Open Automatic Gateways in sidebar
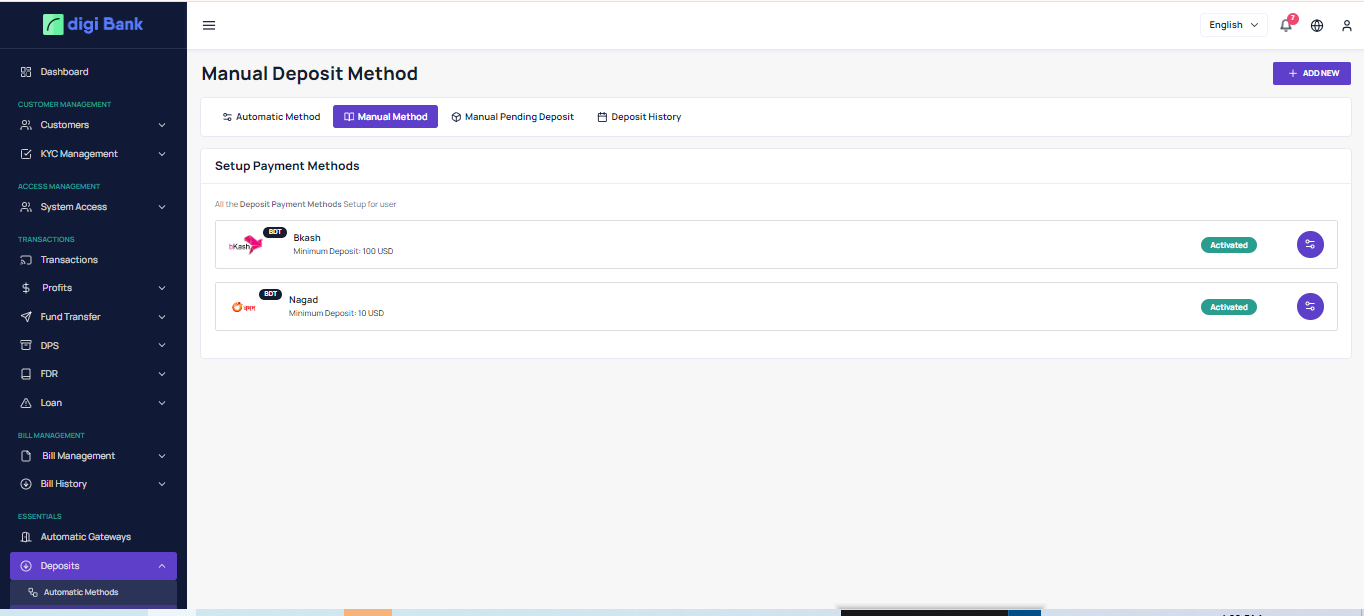Image resolution: width=1364 pixels, height=616 pixels. 85,537
